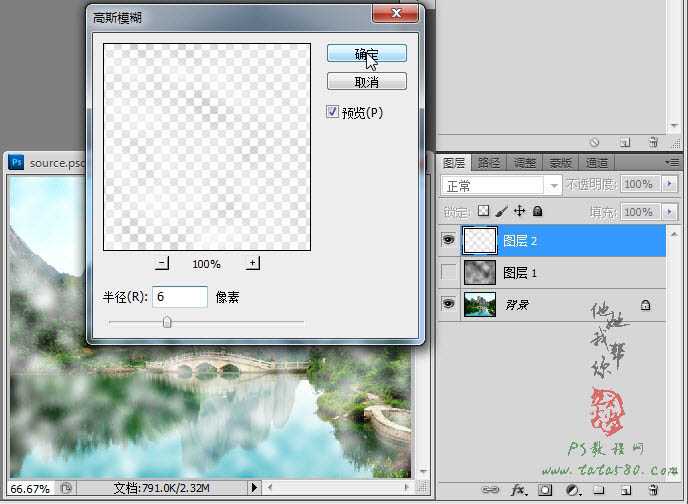
Task: Select the 图层 1 layer thumbnail
Action: pyautogui.click(x=480, y=272)
